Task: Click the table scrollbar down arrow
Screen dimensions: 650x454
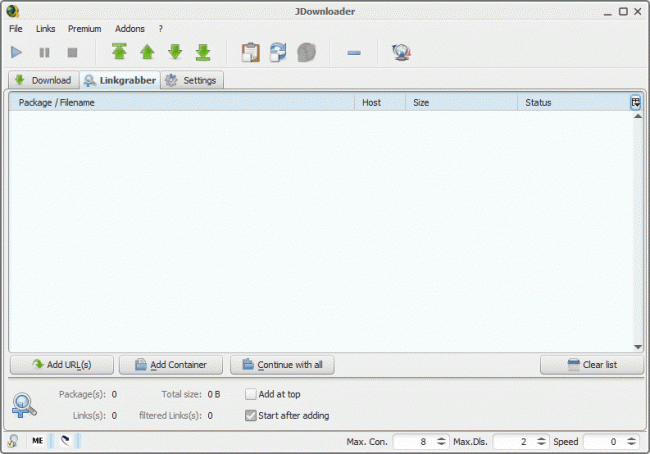Action: 638,347
